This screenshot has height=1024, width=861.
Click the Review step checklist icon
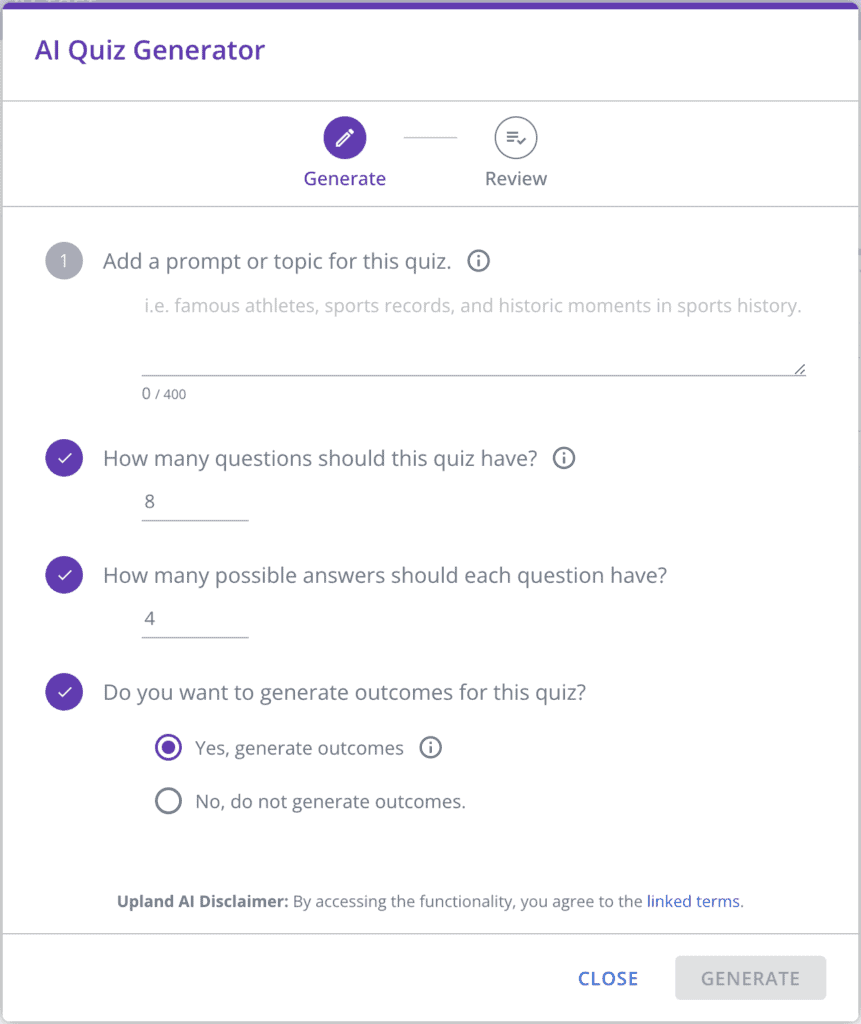click(x=516, y=138)
